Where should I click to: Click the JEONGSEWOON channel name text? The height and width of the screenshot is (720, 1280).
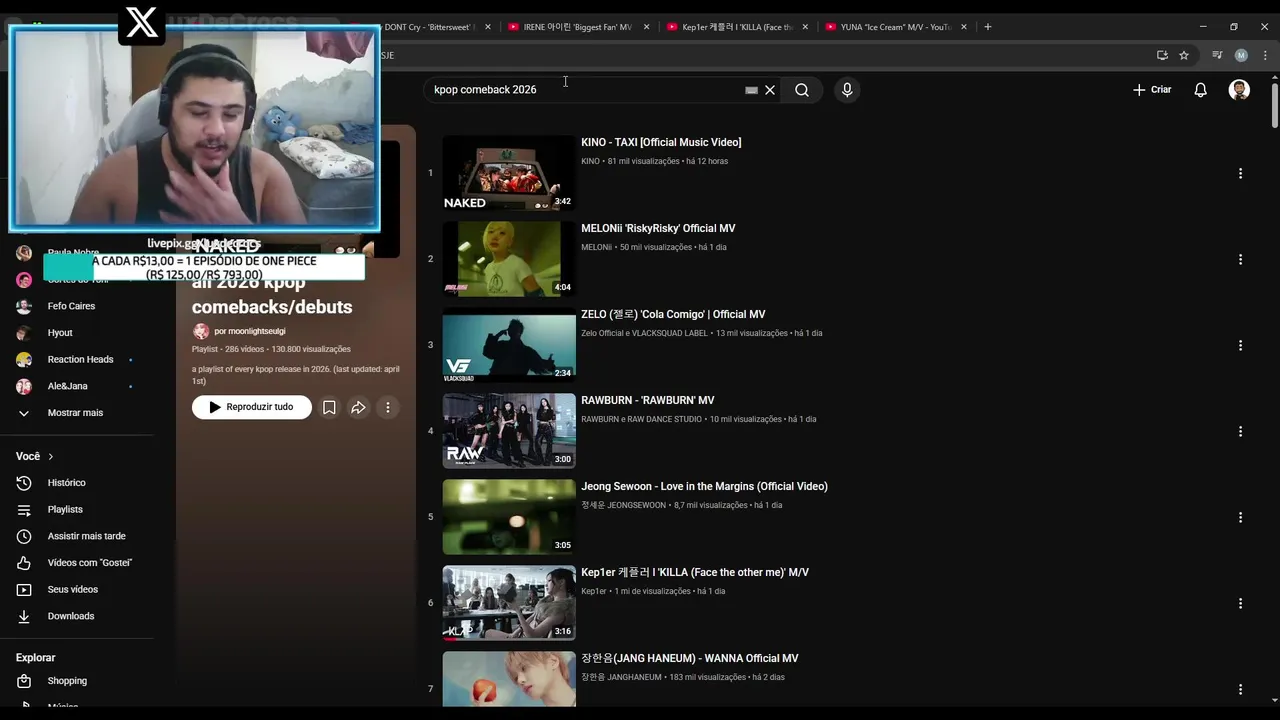coord(623,505)
